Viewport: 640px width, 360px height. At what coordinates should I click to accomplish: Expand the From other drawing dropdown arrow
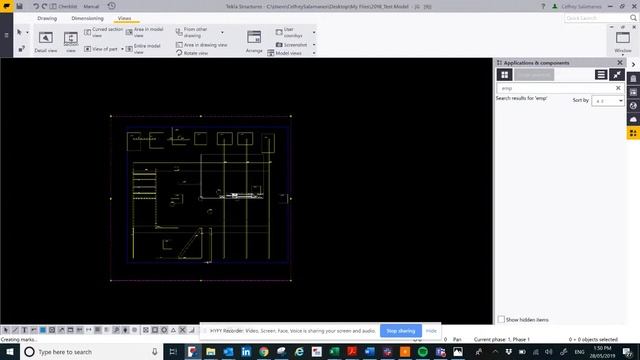[222, 32]
